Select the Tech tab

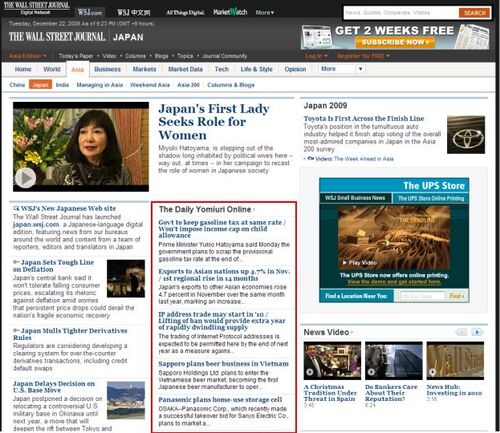[x=222, y=69]
